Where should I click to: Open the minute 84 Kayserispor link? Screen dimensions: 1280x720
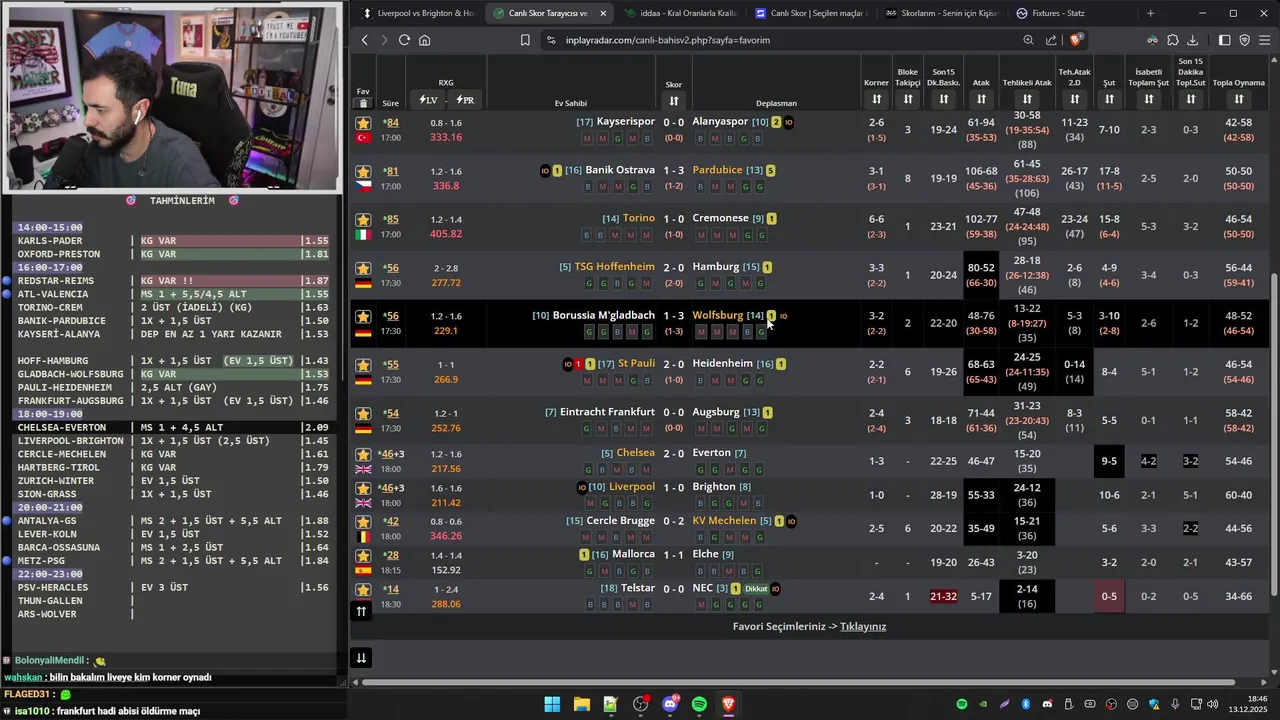click(391, 123)
